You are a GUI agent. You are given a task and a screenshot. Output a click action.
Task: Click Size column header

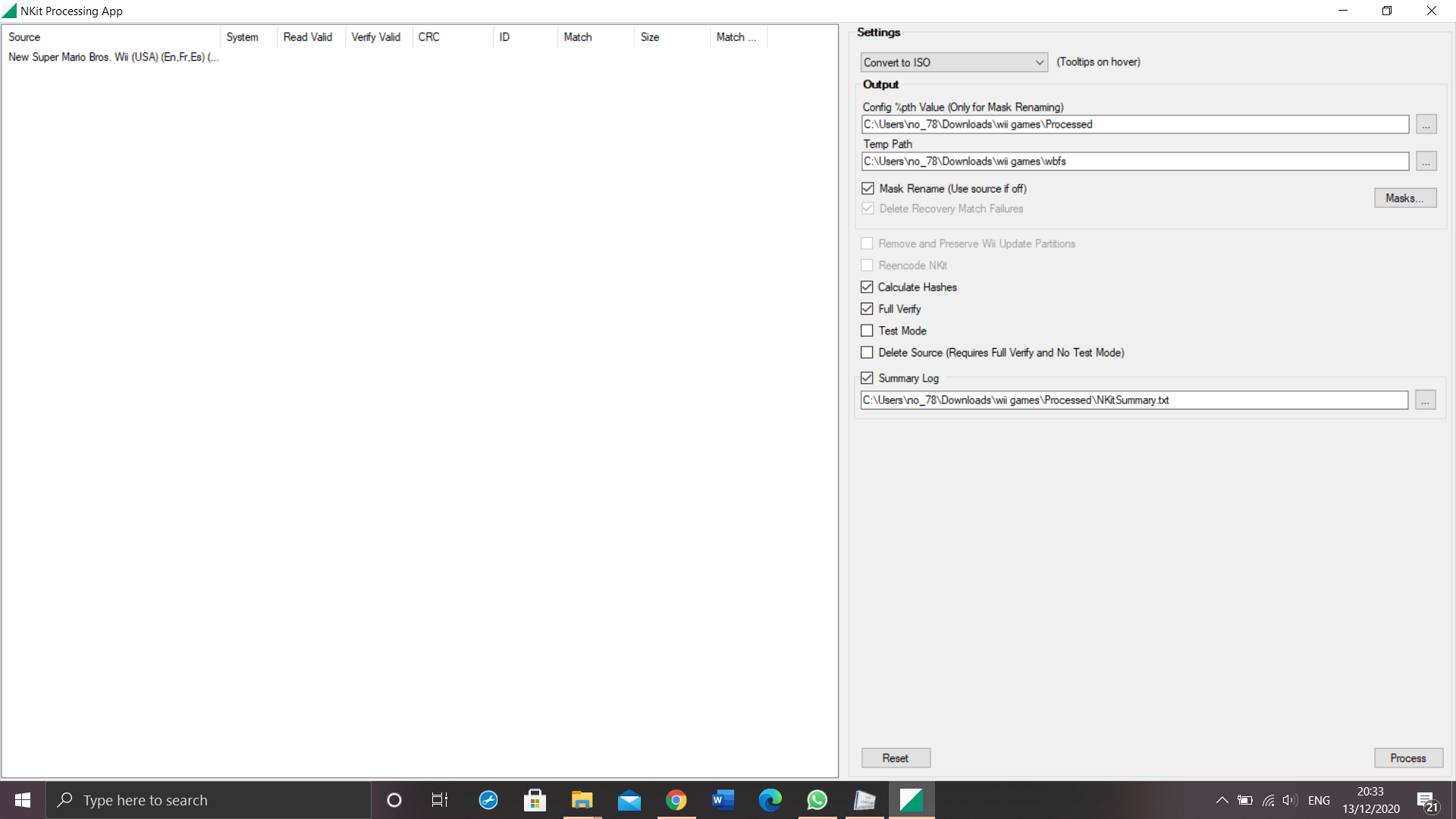(672, 37)
